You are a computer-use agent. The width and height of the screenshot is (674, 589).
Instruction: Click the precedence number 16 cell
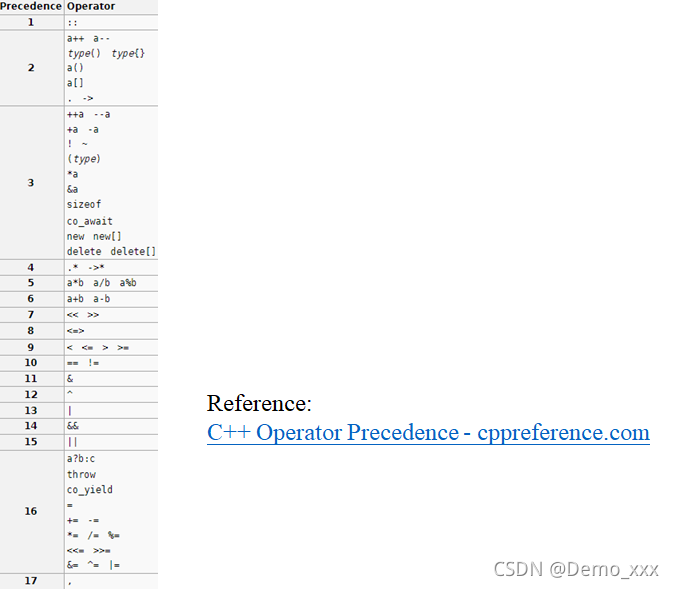(x=32, y=511)
